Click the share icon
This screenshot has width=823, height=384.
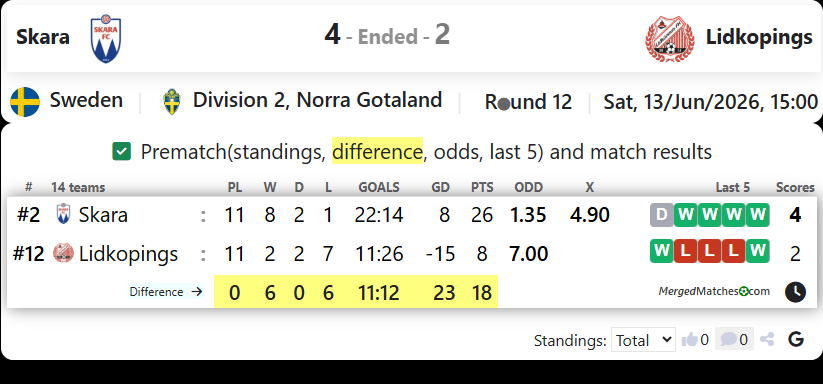(767, 340)
